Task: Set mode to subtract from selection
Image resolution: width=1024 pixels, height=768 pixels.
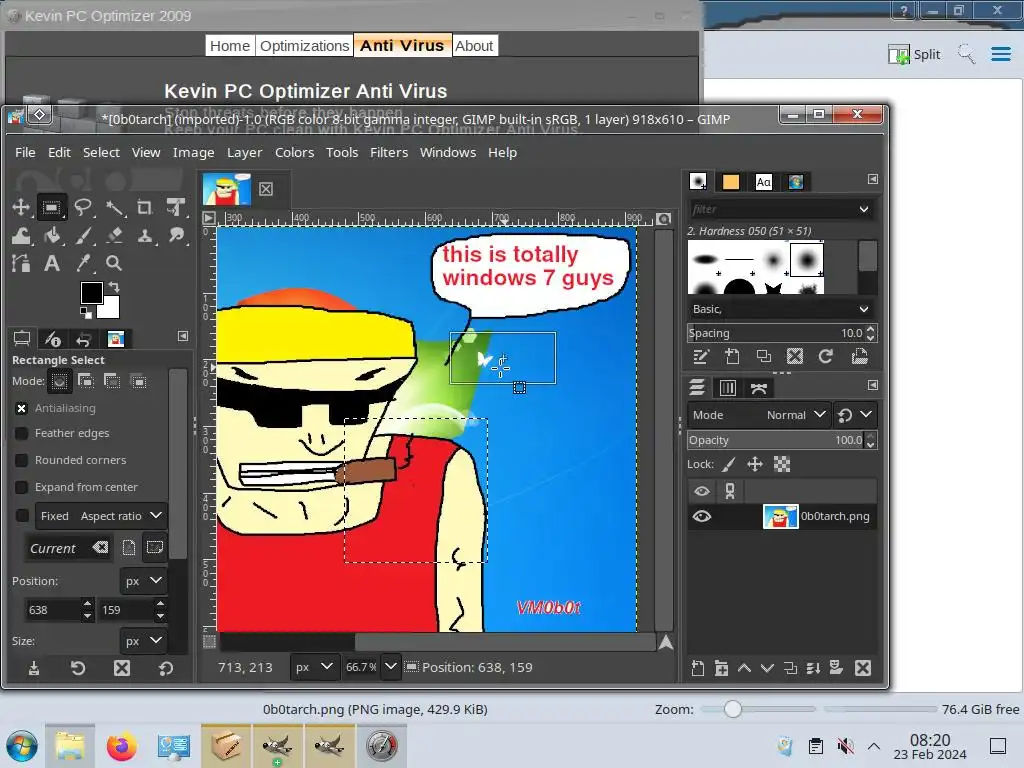Action: click(x=112, y=381)
